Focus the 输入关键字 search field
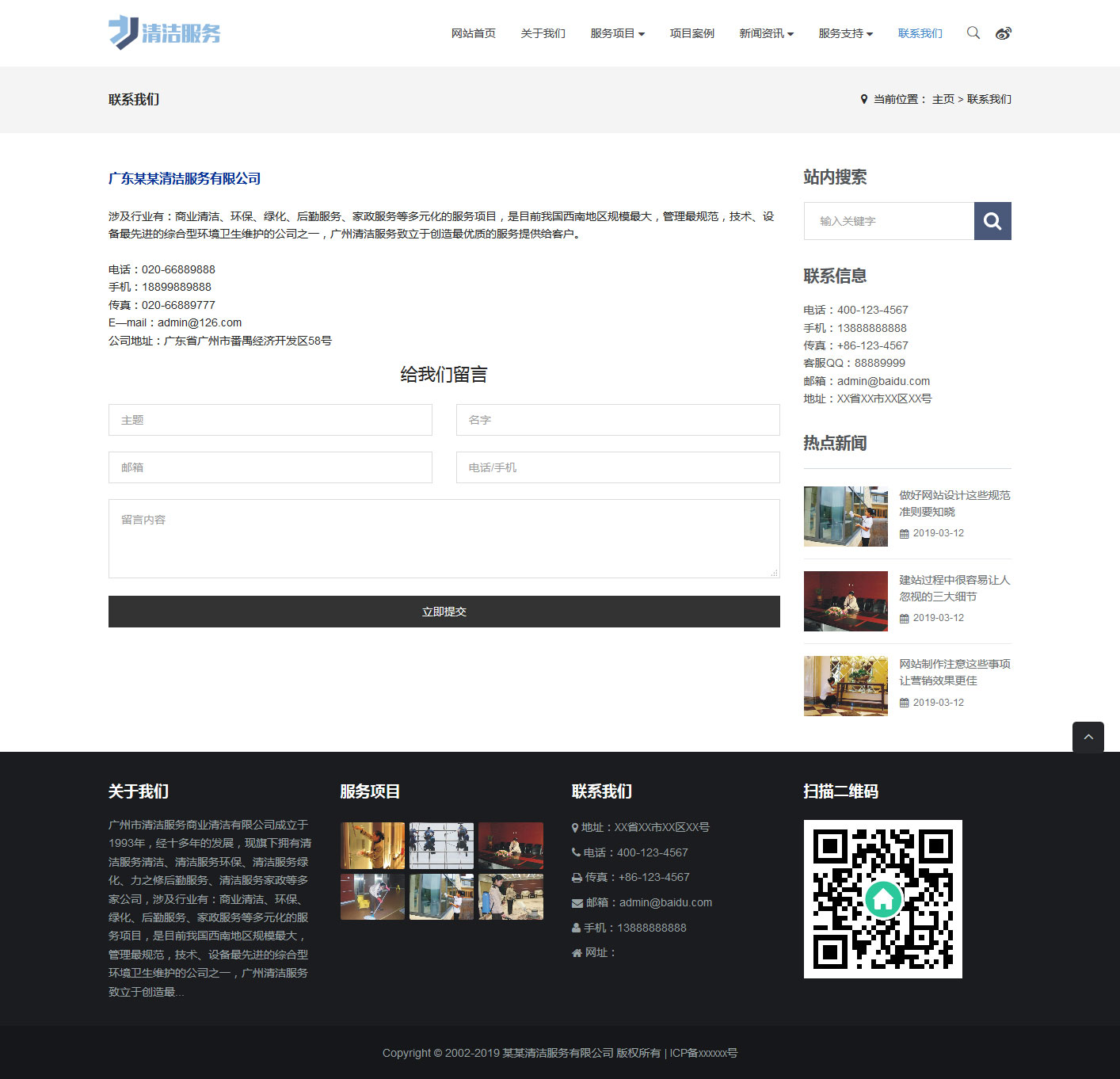The image size is (1120, 1079). pos(889,221)
